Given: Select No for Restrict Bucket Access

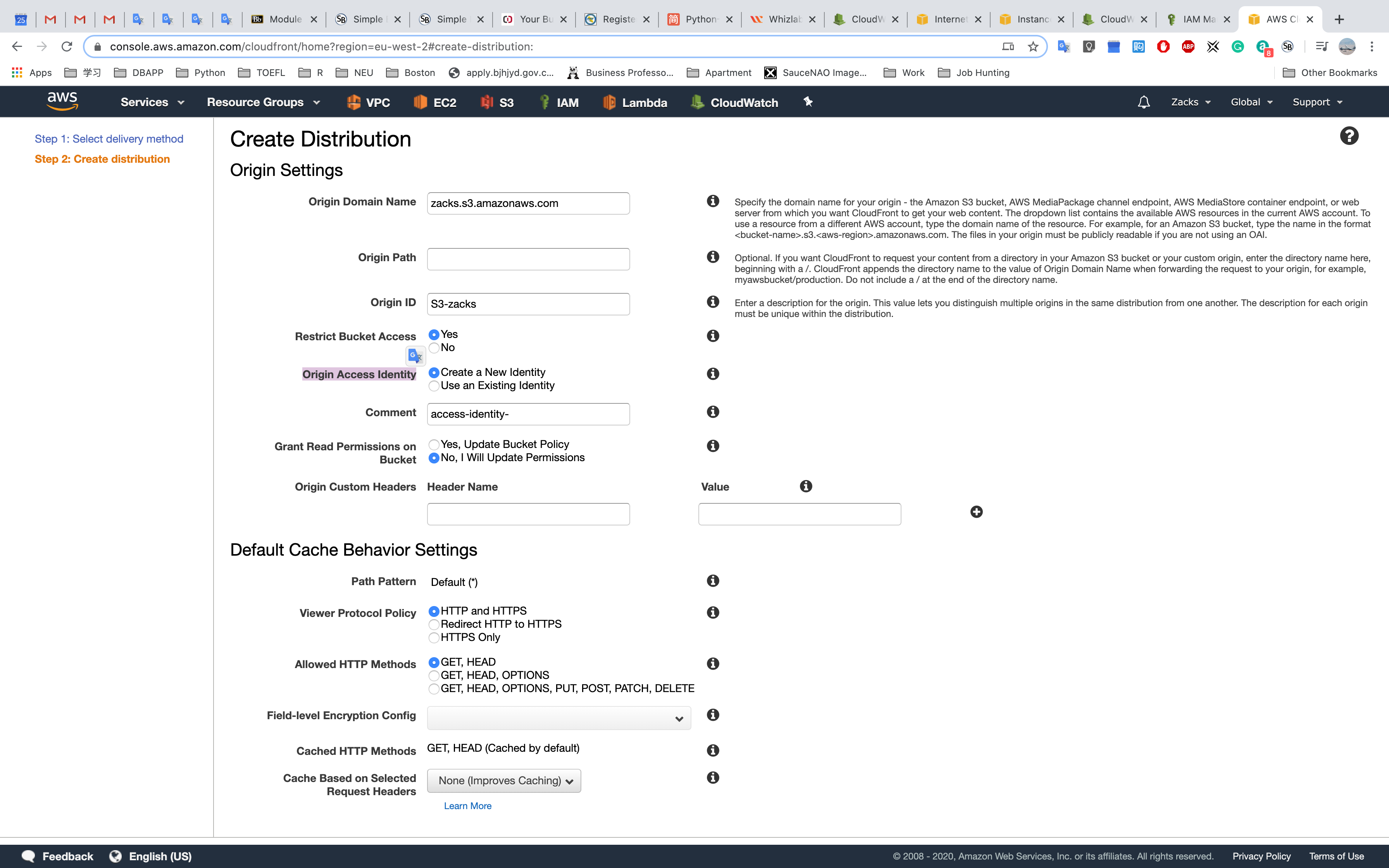Looking at the screenshot, I should click(x=434, y=348).
